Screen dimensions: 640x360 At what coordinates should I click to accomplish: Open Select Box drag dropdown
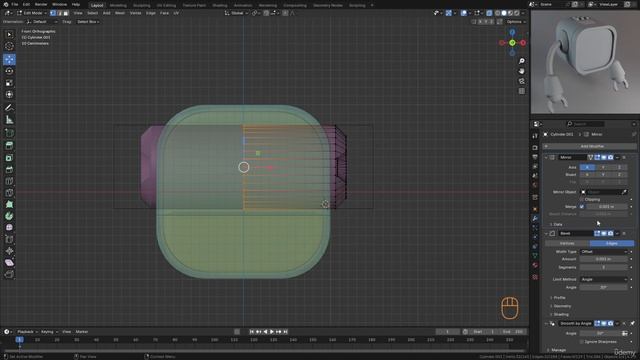tap(88, 22)
